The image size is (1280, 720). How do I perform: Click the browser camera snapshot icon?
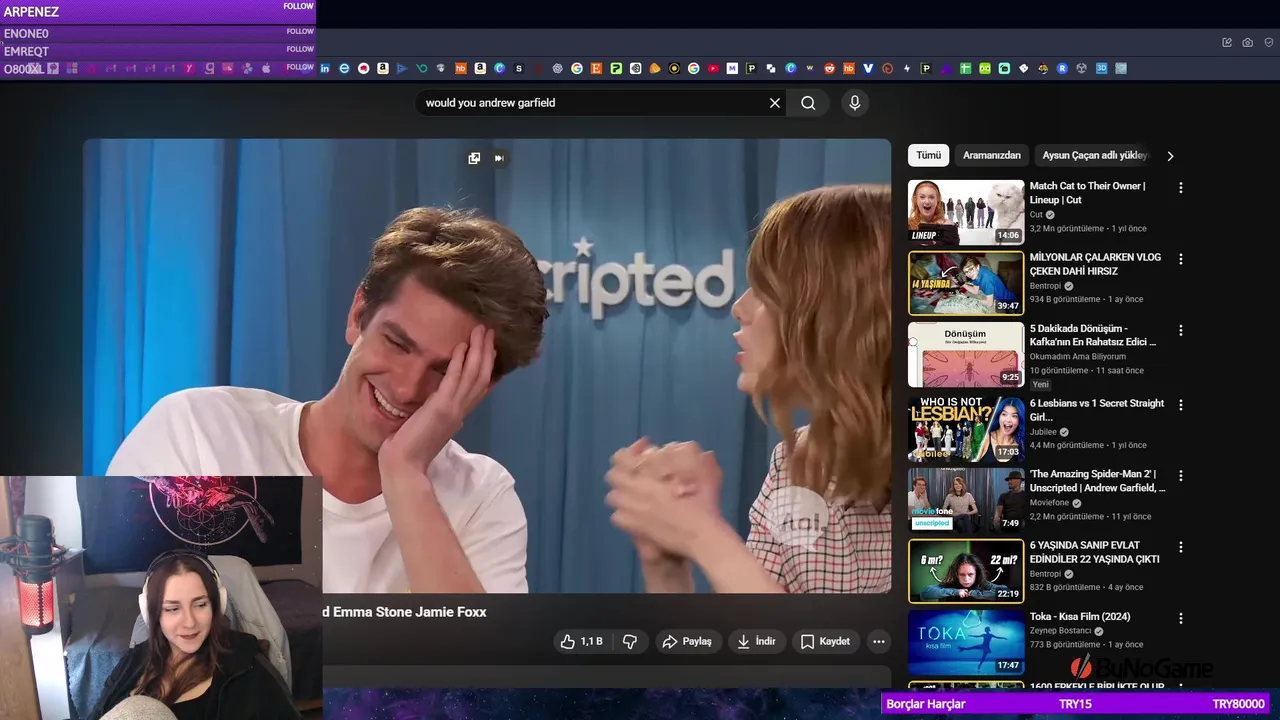click(1247, 42)
